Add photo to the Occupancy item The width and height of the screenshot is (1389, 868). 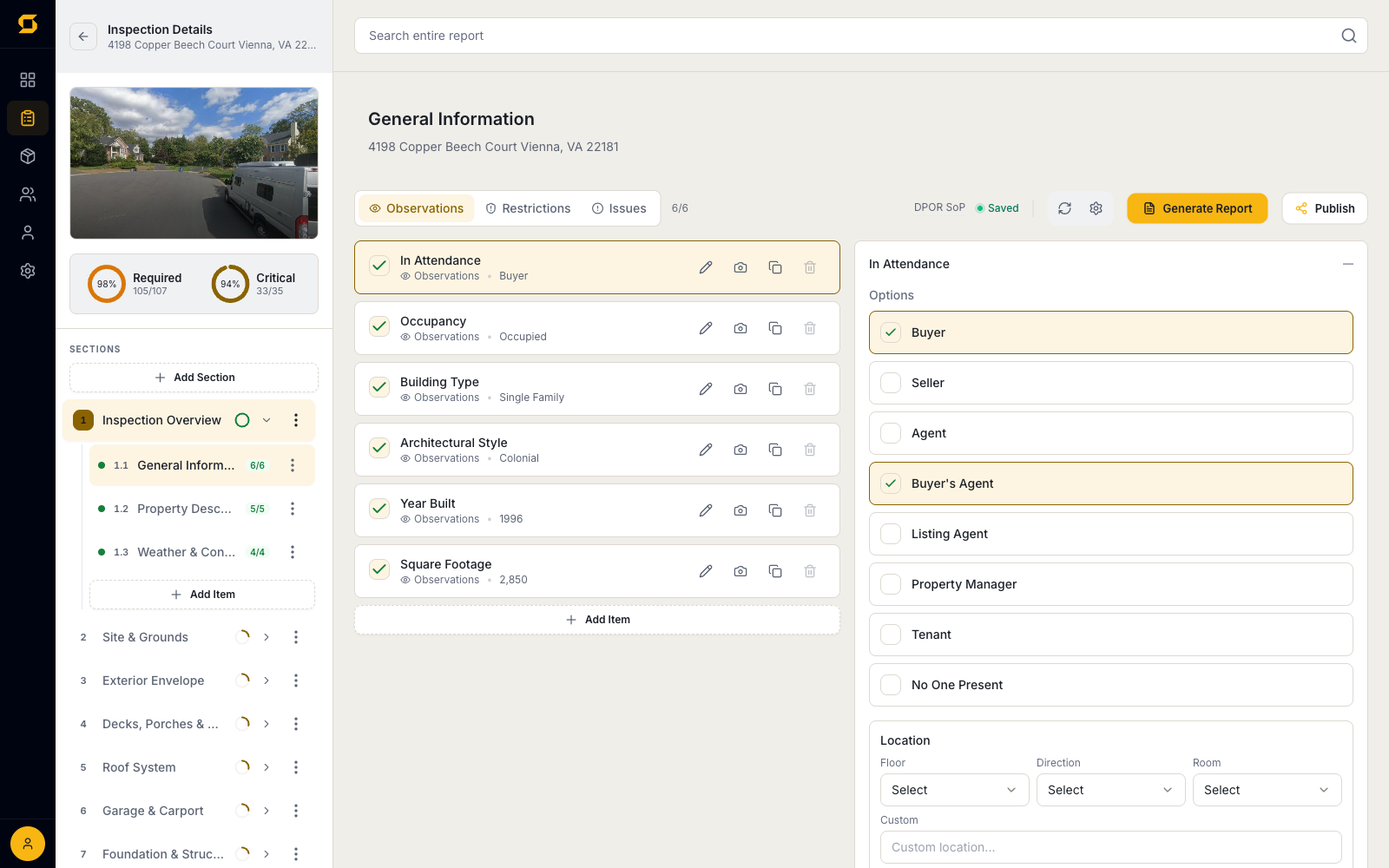[741, 328]
